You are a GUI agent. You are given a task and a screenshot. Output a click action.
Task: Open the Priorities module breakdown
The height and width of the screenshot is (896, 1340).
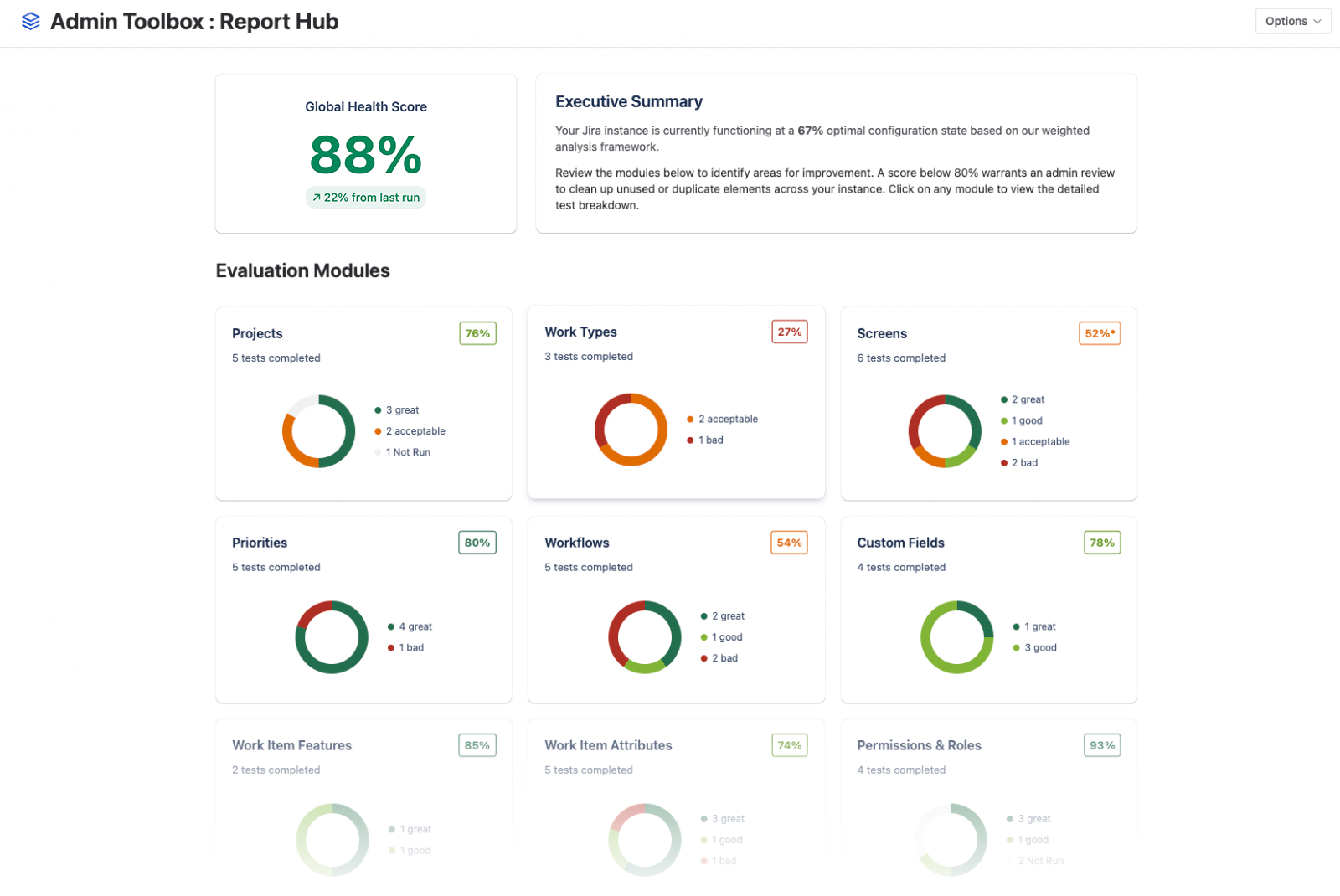[363, 610]
